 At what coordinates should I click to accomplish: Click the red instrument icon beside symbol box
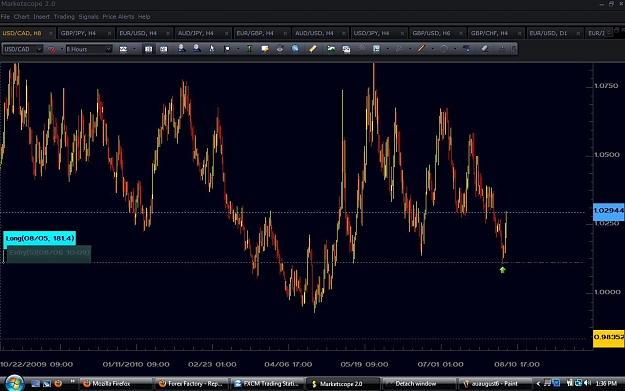click(x=51, y=49)
